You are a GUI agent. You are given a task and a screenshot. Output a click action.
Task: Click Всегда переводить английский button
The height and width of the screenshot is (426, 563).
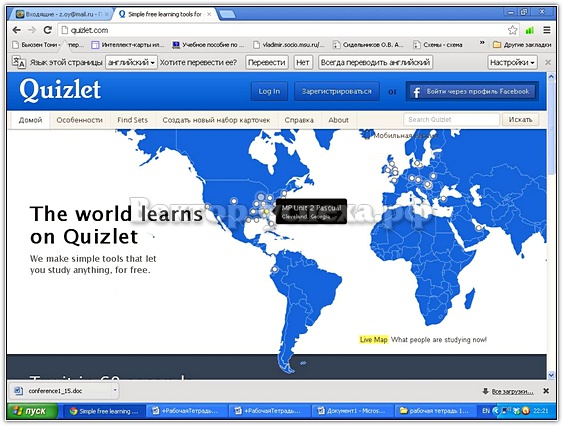pyautogui.click(x=375, y=62)
